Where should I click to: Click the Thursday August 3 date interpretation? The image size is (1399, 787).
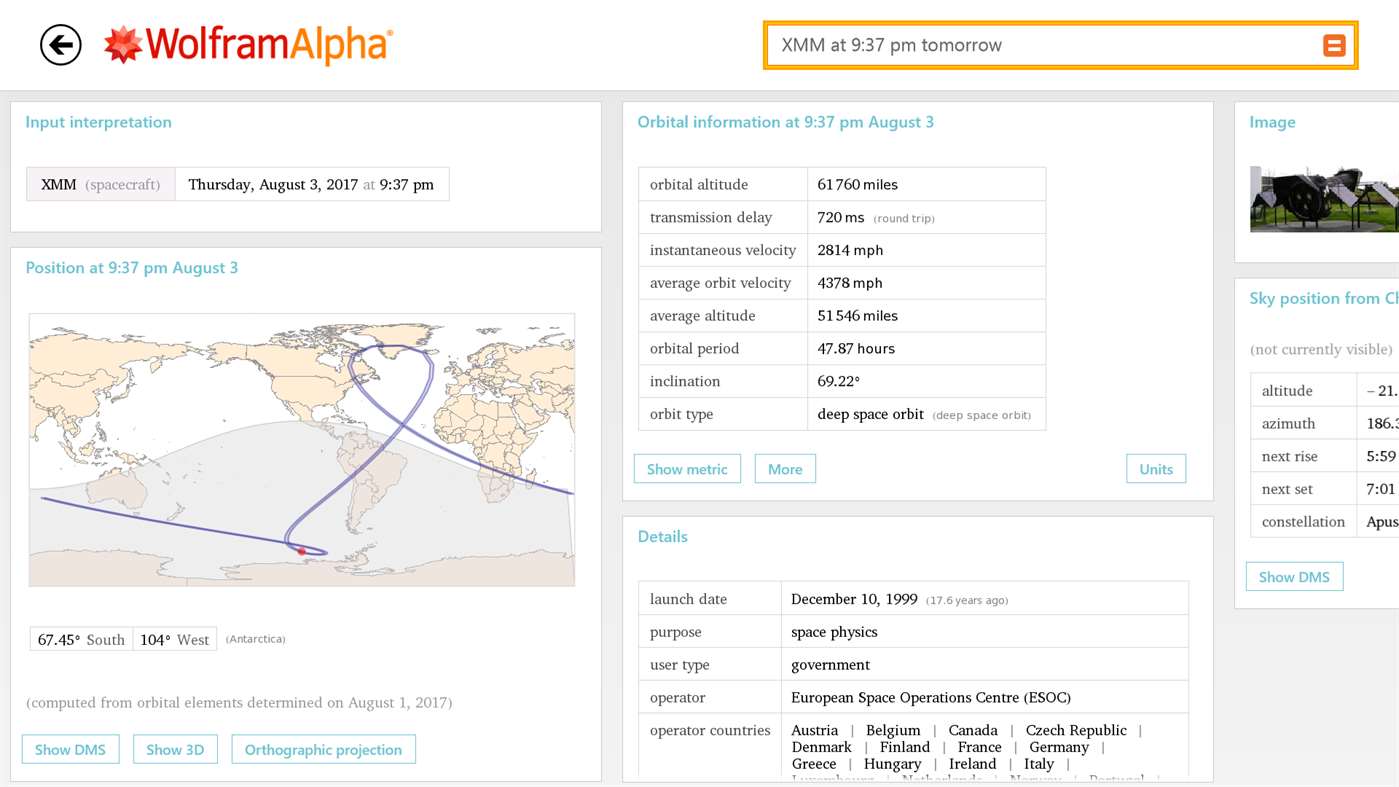coord(312,184)
